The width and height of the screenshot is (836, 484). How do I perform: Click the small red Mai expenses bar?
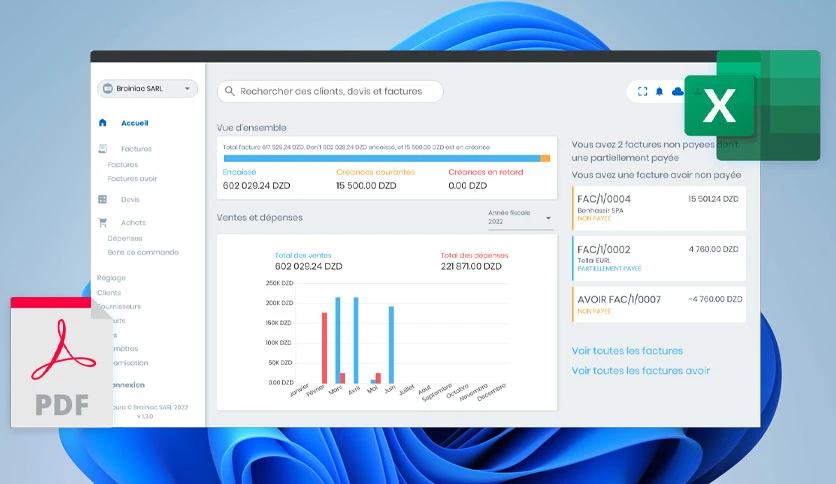pyautogui.click(x=378, y=378)
